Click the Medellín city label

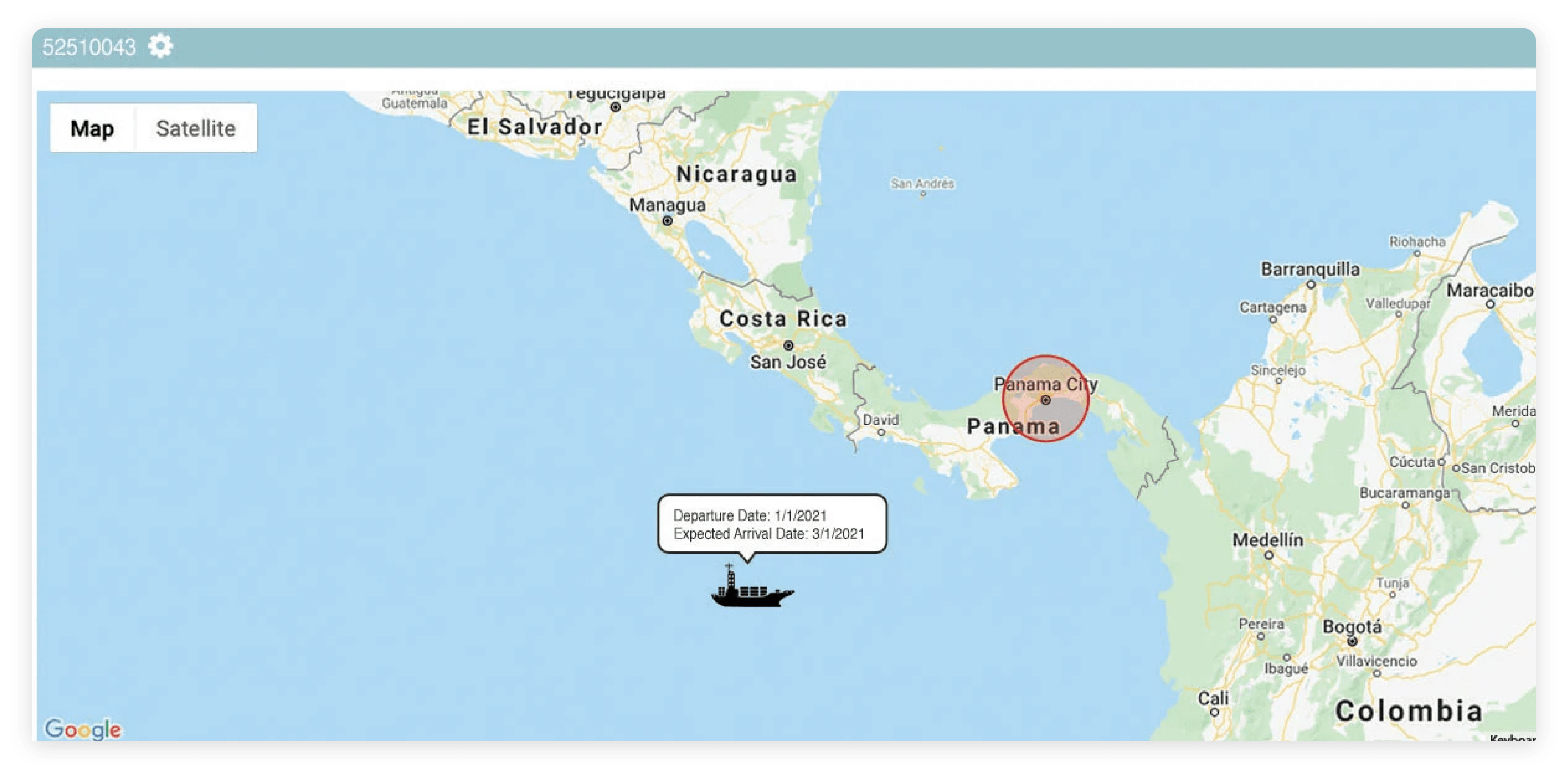[x=1268, y=540]
